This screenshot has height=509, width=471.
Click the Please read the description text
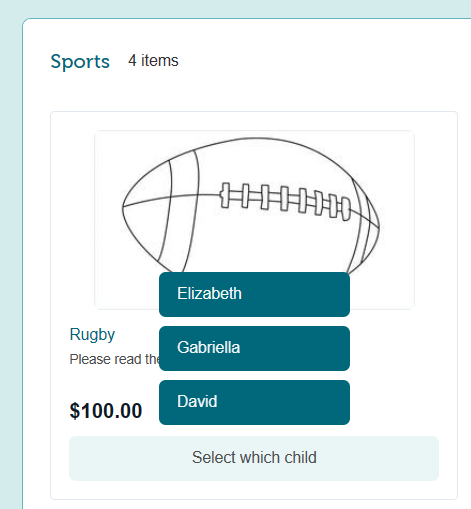pos(114,359)
